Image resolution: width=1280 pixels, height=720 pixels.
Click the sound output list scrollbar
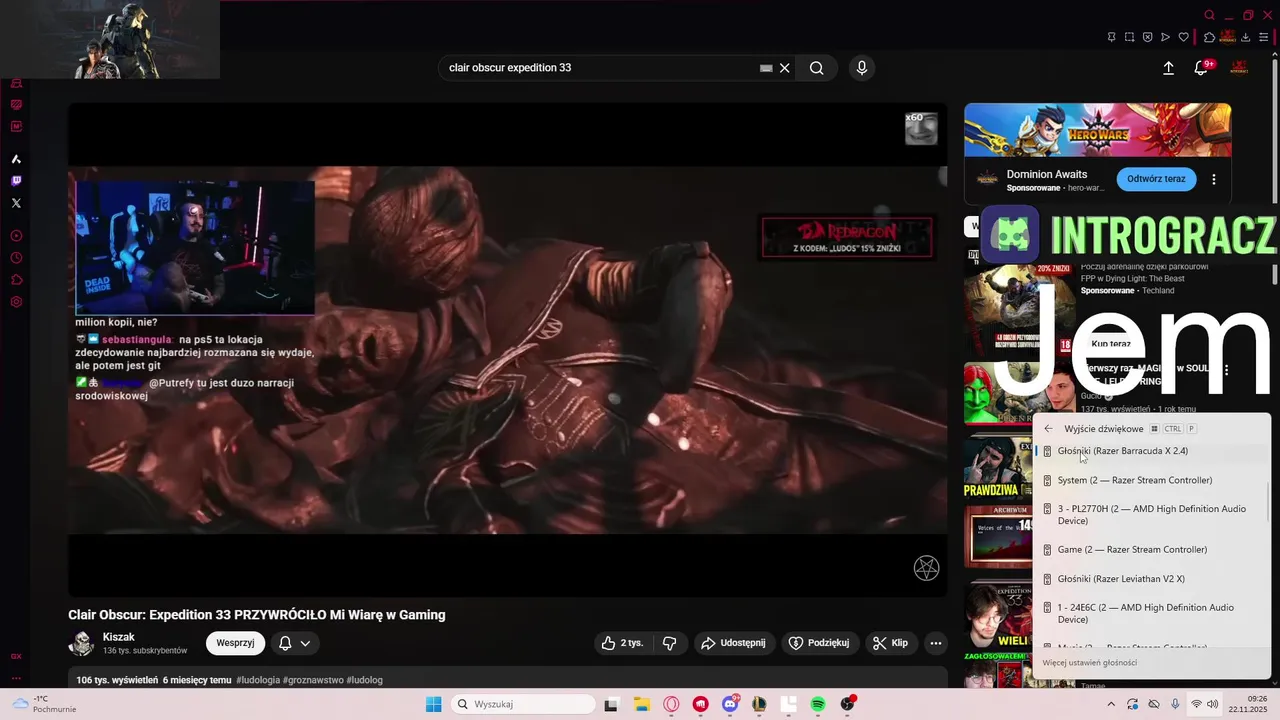1267,500
